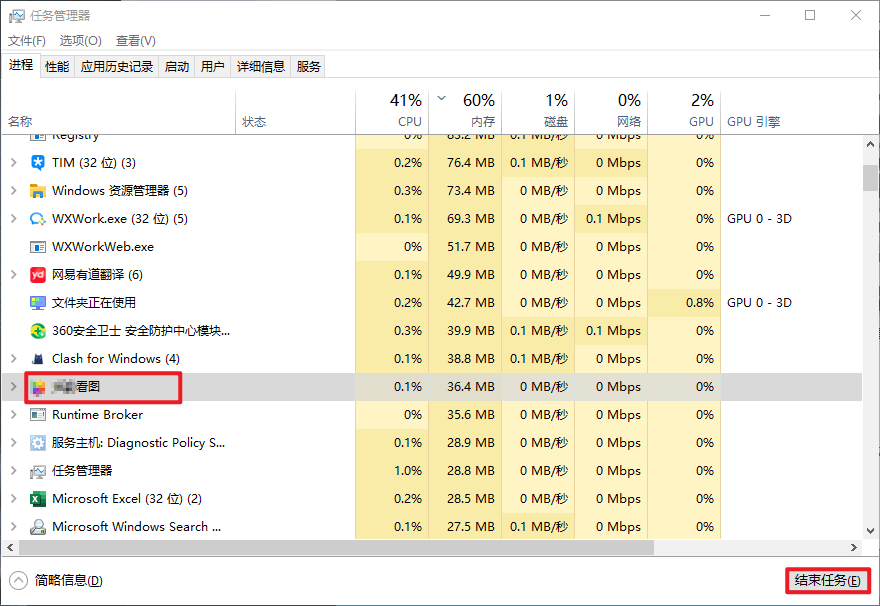Screen dimensions: 880x606
Task: Expand the TIM process group
Action: (14, 162)
